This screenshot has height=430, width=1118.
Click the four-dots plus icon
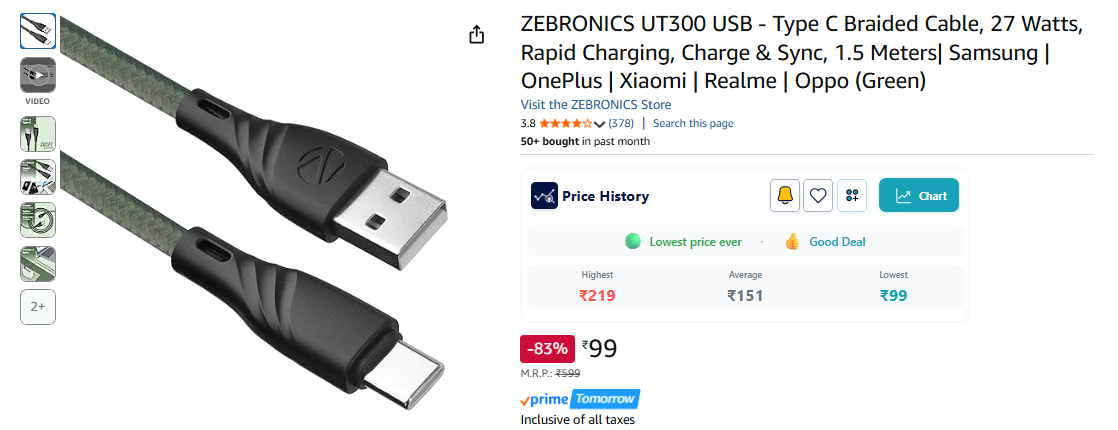coord(852,196)
